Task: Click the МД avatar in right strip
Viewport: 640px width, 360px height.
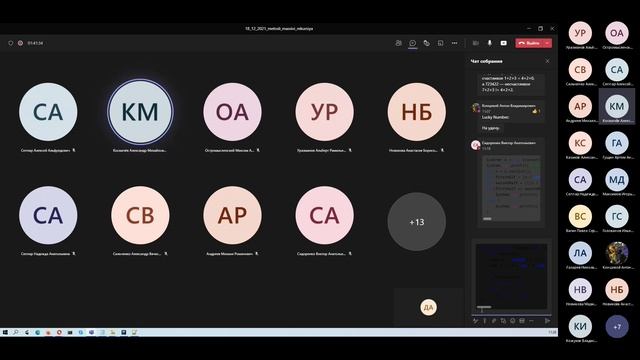Action: (x=617, y=180)
